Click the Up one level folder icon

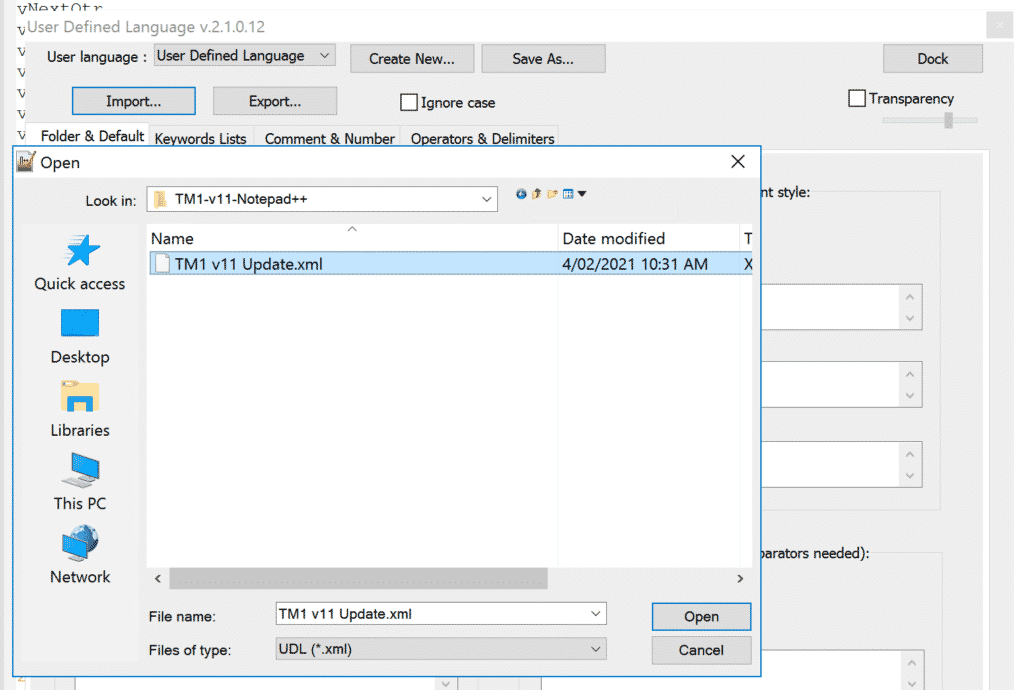pyautogui.click(x=536, y=193)
